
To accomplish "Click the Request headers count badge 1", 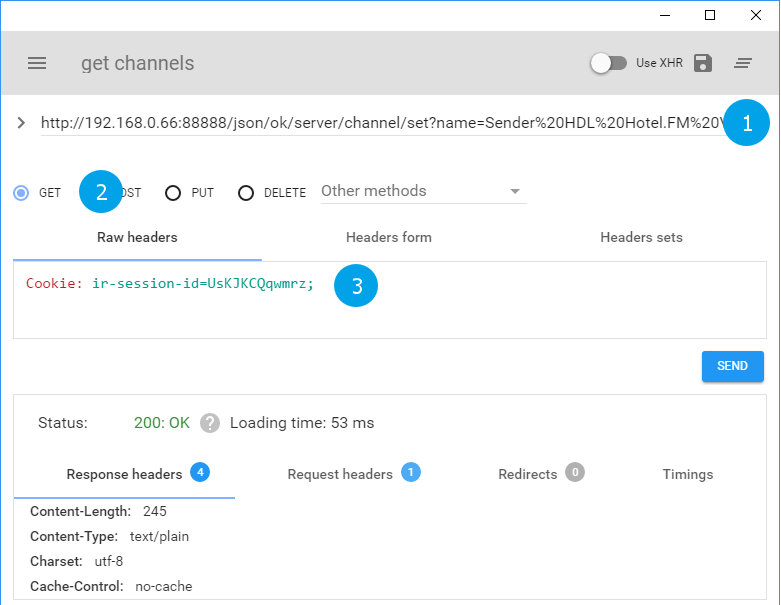I will pos(410,472).
